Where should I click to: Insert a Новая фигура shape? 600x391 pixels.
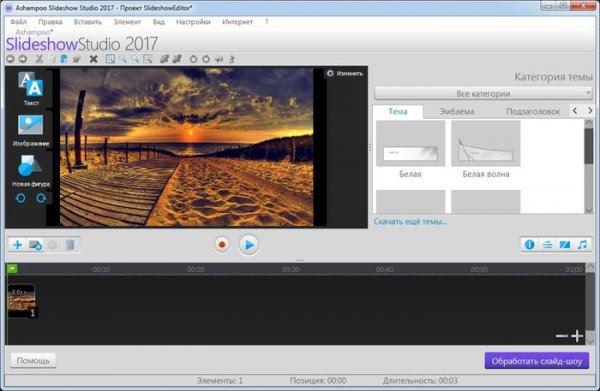pos(31,171)
